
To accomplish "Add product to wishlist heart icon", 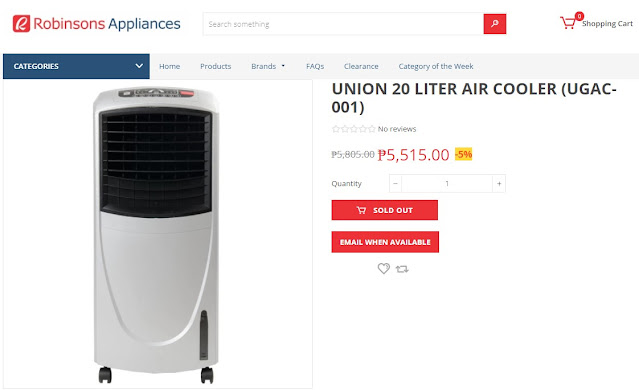I will [383, 269].
